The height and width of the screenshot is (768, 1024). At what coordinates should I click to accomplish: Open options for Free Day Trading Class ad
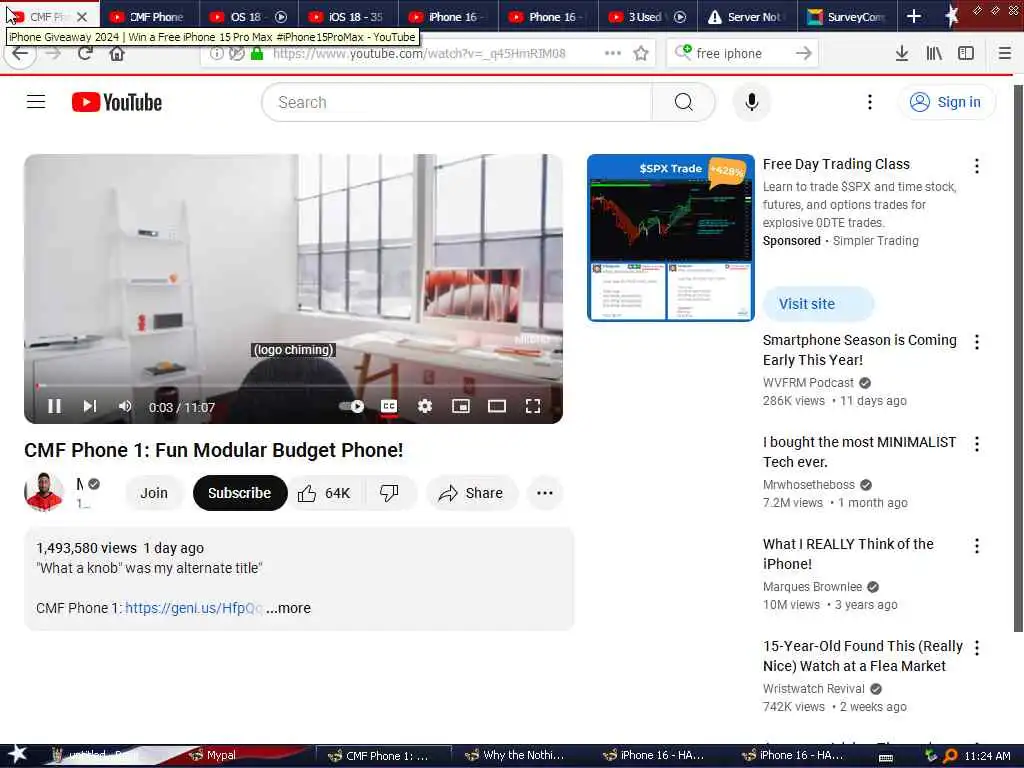click(x=976, y=166)
